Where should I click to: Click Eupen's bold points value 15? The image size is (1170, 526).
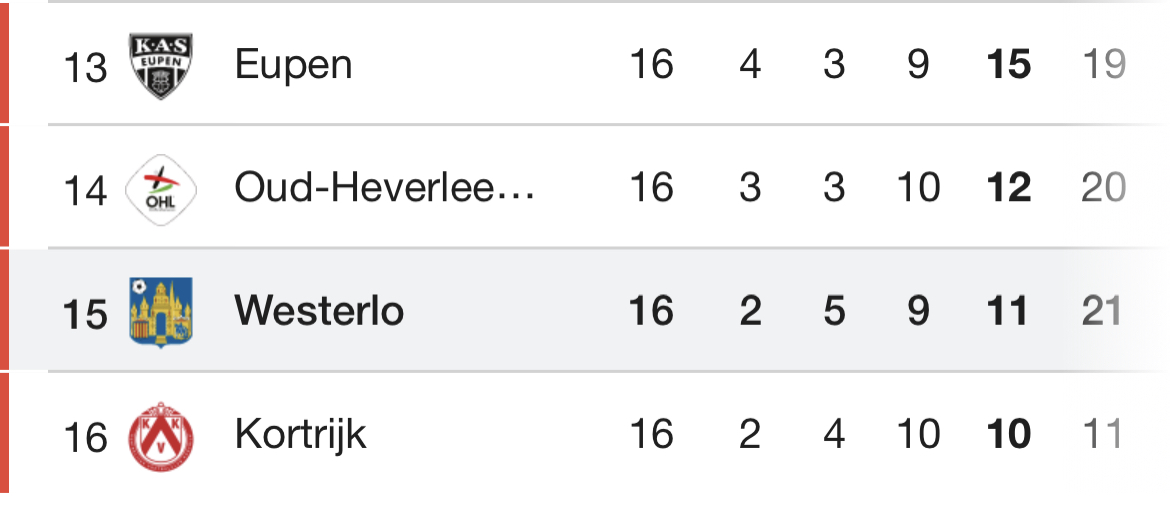pos(1008,66)
